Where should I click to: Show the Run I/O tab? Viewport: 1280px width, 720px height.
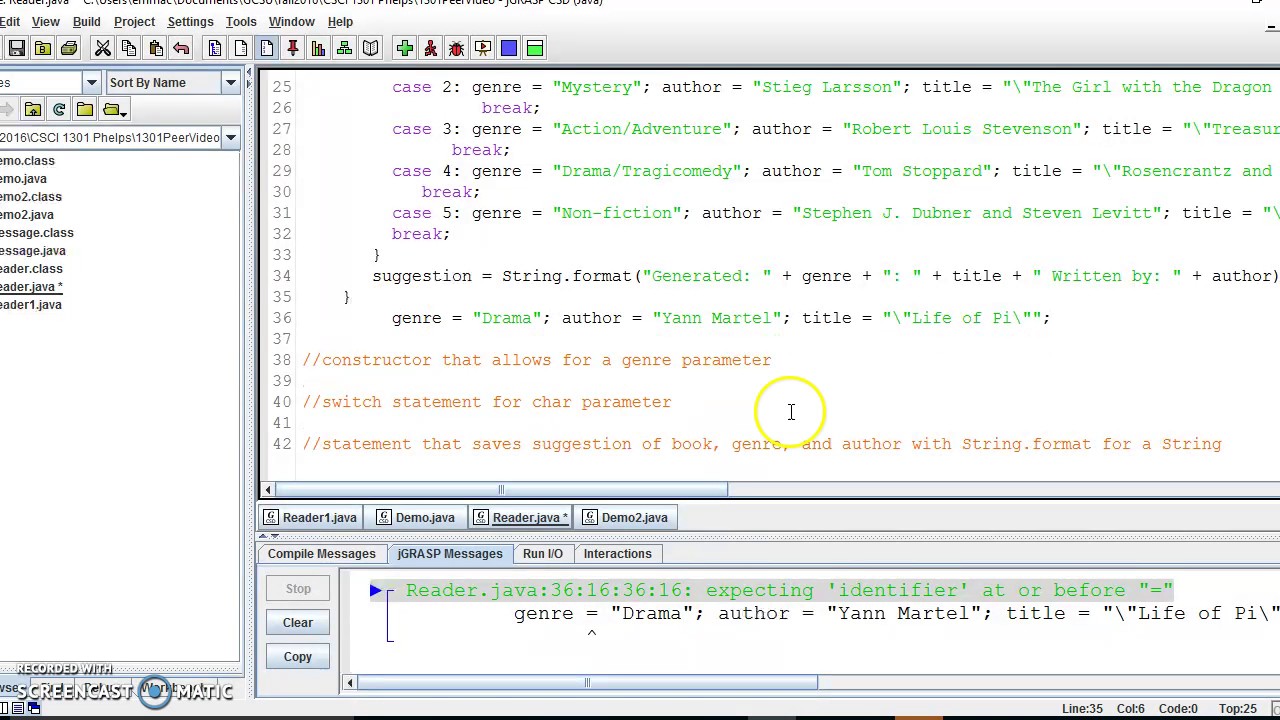[x=543, y=554]
